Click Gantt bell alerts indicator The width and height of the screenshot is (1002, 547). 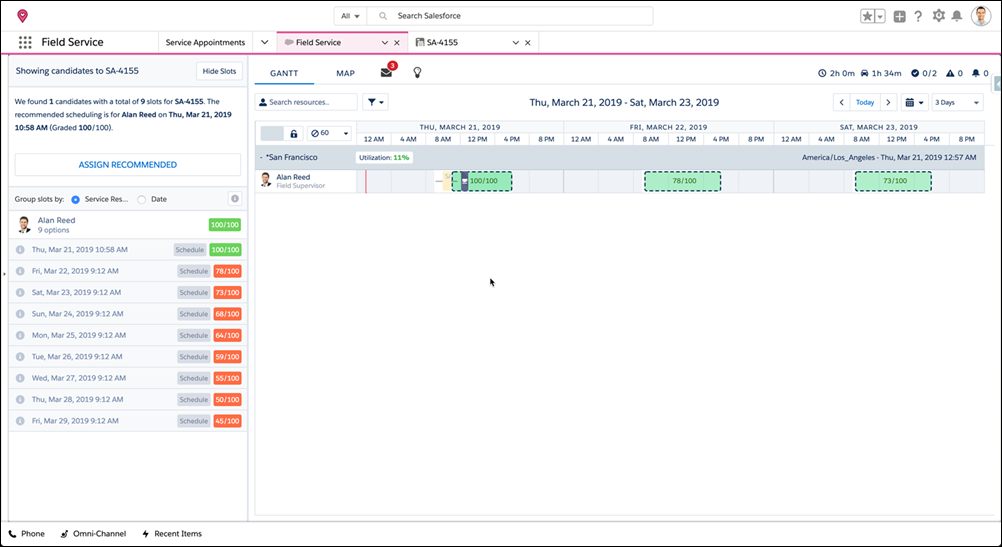pos(980,73)
